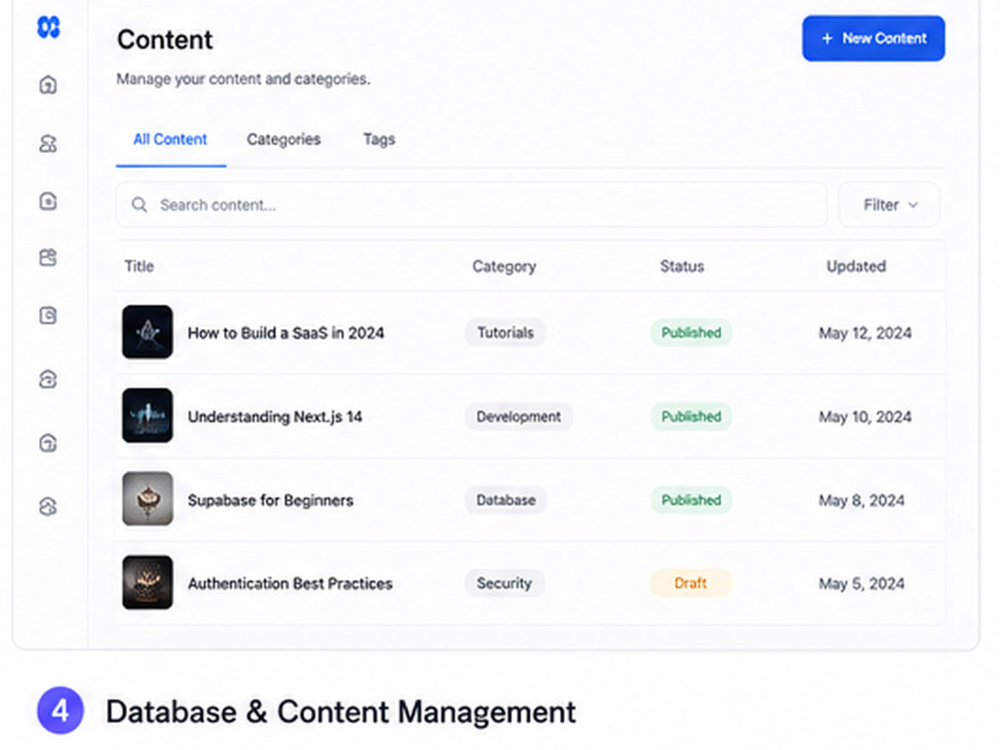Click the Tutorials category badge
The height and width of the screenshot is (750, 1000).
tap(505, 332)
